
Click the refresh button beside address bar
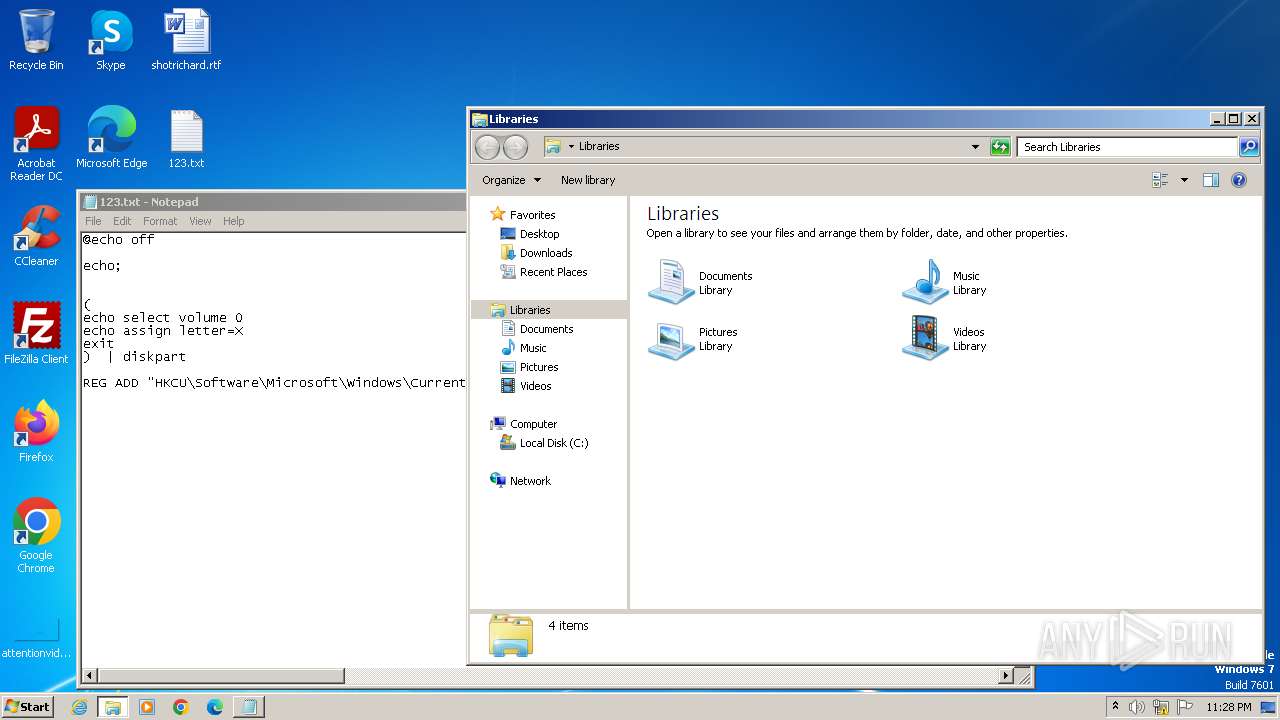tap(1000, 147)
